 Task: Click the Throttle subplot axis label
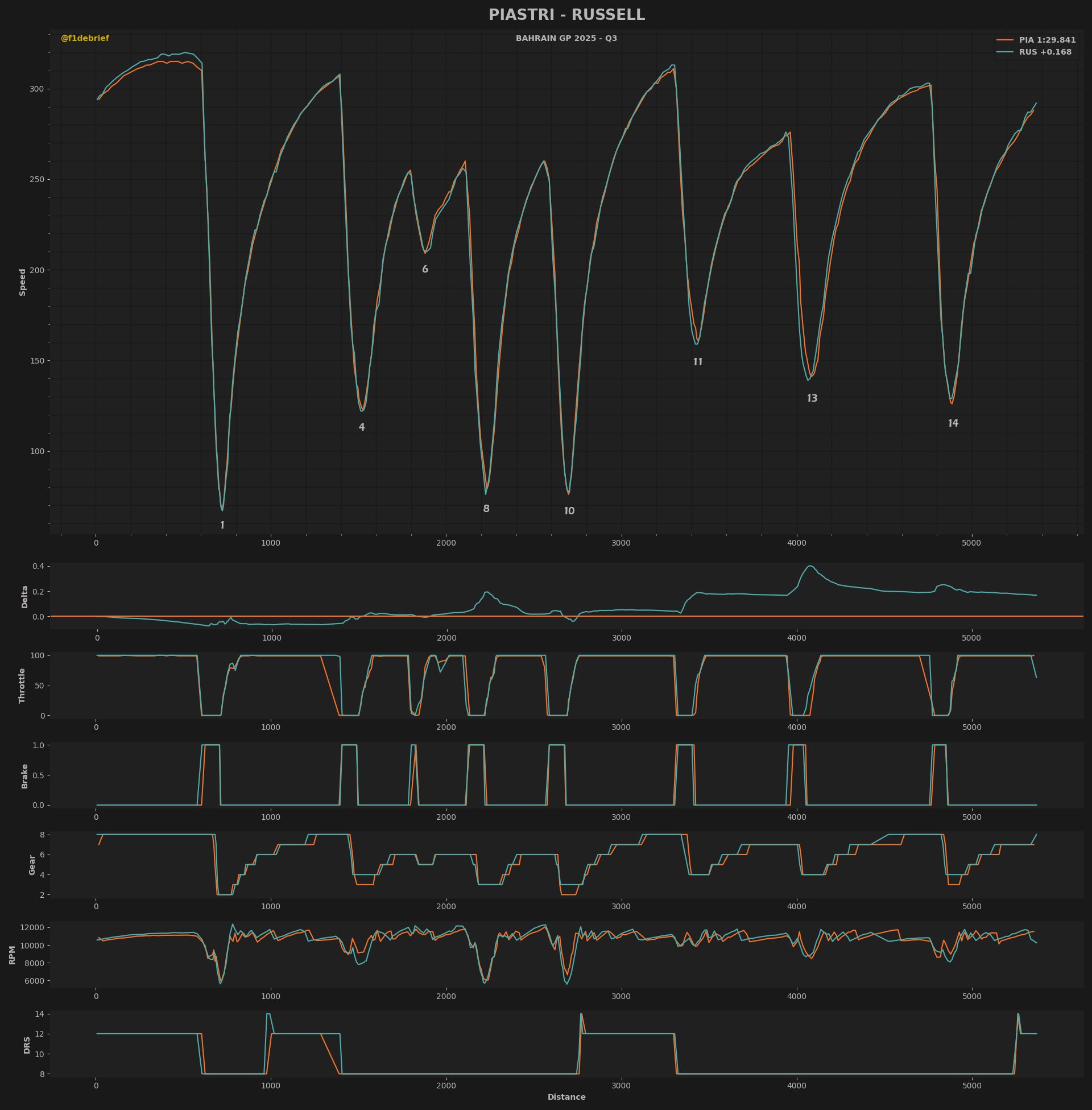tap(22, 686)
